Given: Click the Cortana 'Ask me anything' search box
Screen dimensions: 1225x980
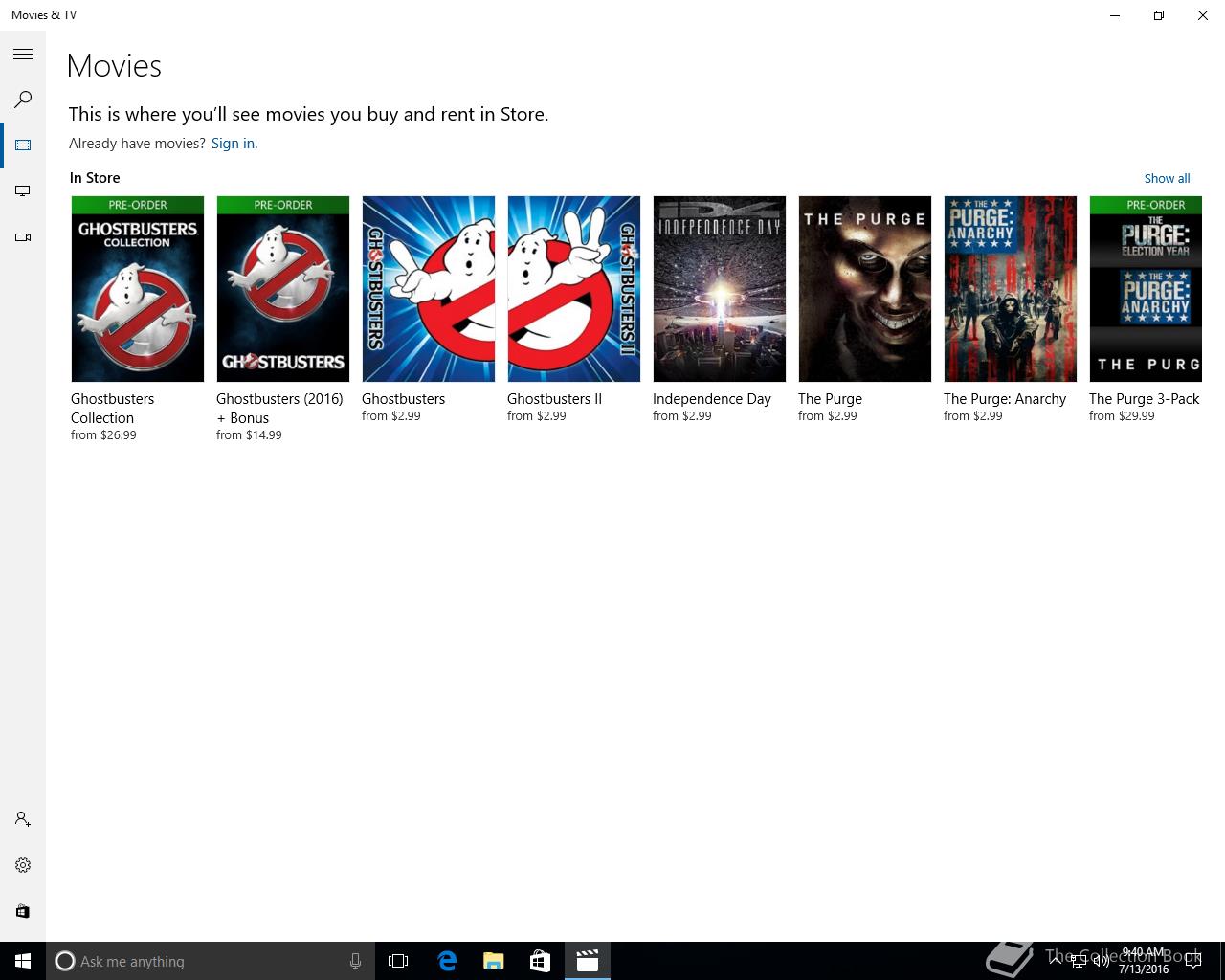Looking at the screenshot, I should pyautogui.click(x=210, y=961).
